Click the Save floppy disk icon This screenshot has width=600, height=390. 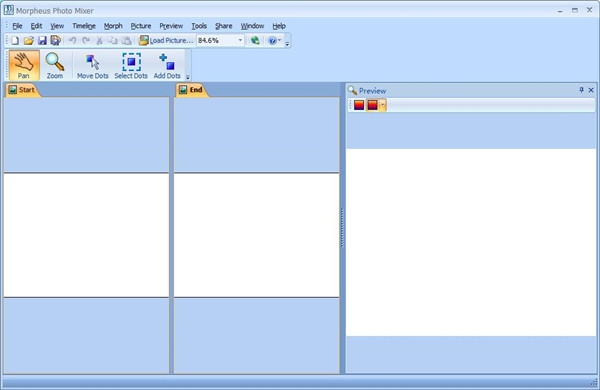click(42, 40)
